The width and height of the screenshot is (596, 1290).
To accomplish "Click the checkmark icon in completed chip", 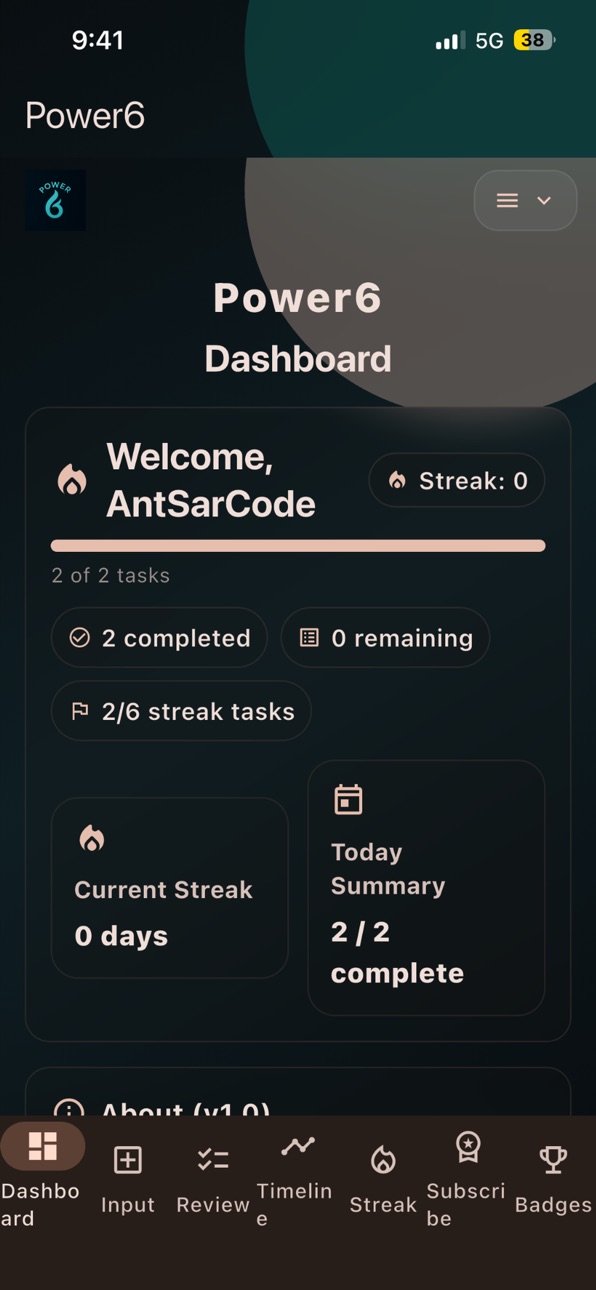I will point(80,638).
